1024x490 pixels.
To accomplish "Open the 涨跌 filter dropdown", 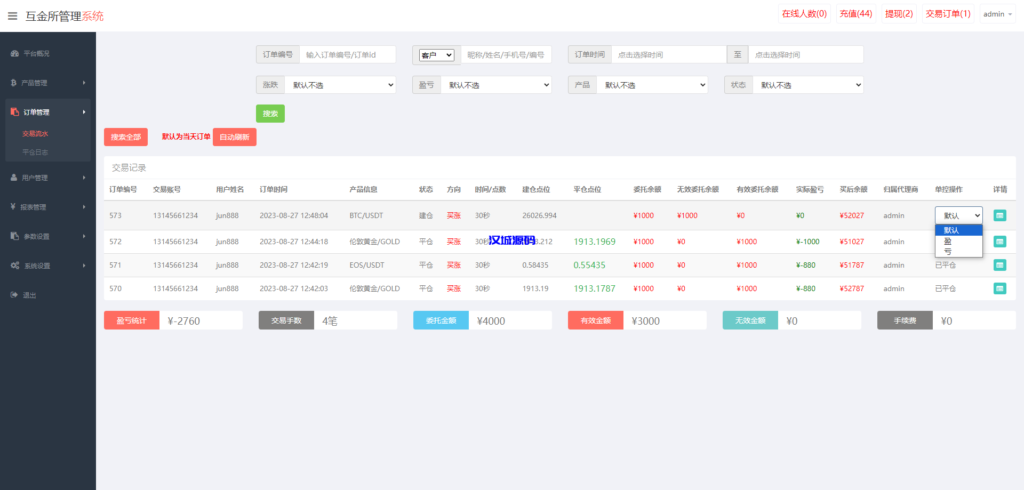I will click(x=340, y=86).
